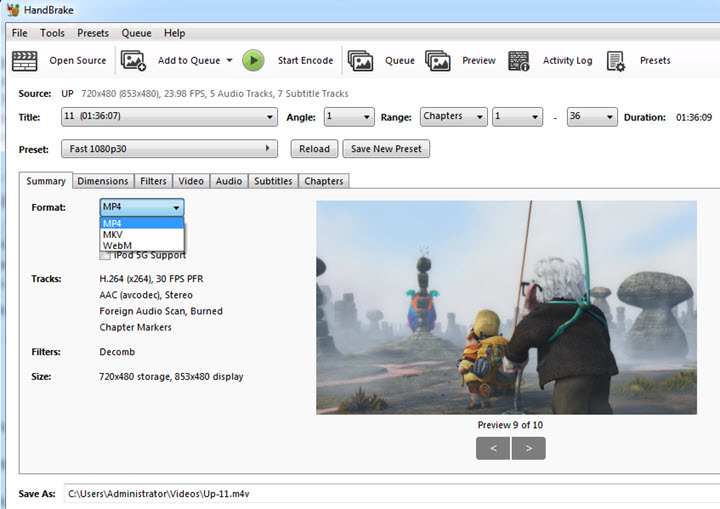The width and height of the screenshot is (720, 509).
Task: Click the 'H.264 (x264), 30 FPS PFR' track text
Action: point(151,279)
